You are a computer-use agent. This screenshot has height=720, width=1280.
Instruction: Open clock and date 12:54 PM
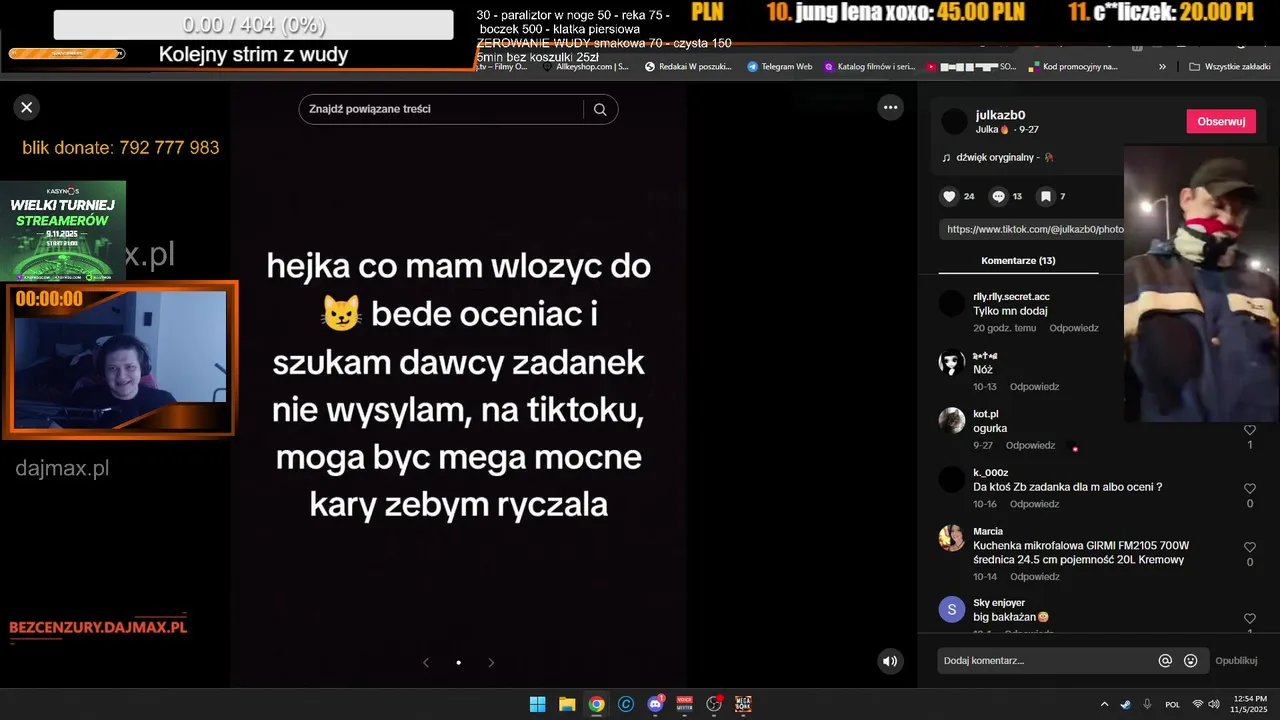[1250, 704]
